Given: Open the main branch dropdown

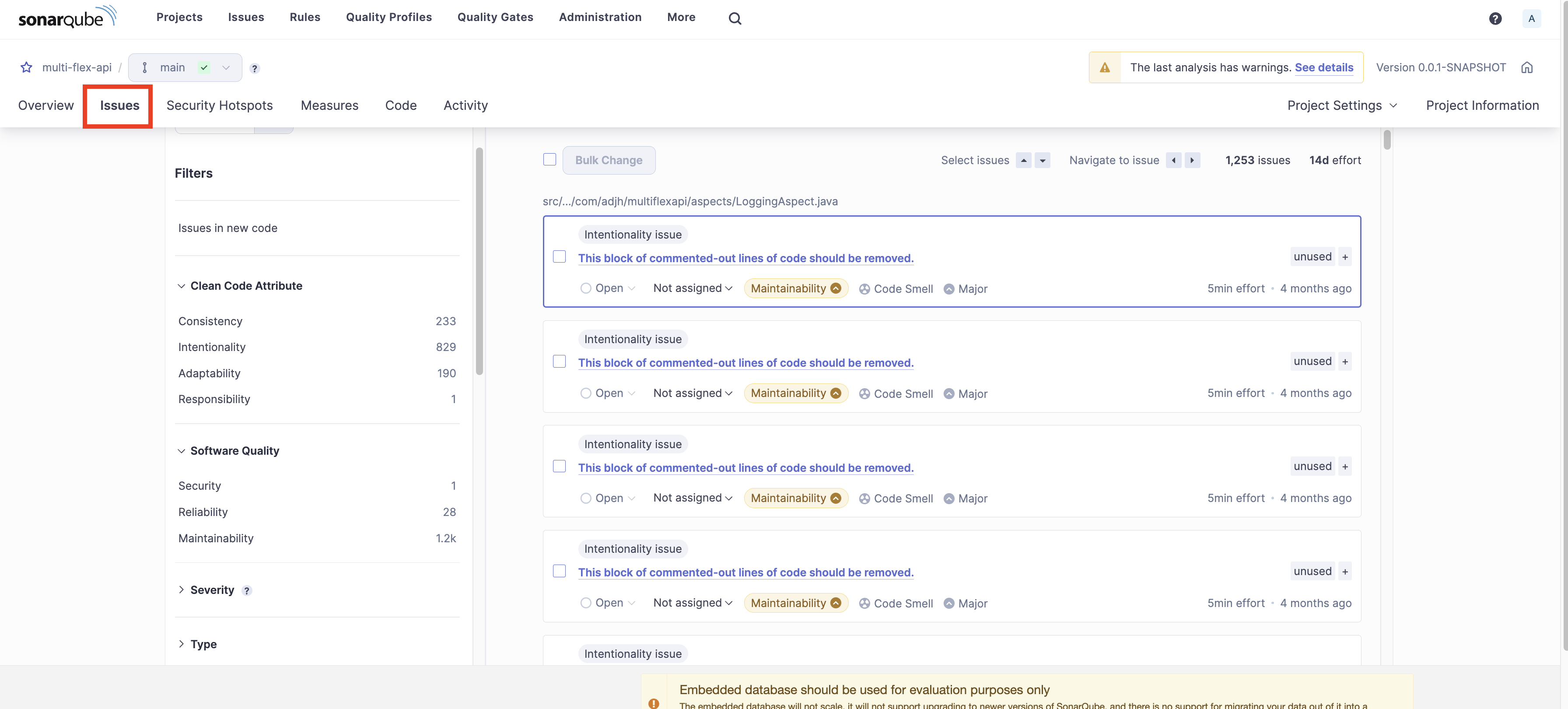Looking at the screenshot, I should pyautogui.click(x=185, y=67).
